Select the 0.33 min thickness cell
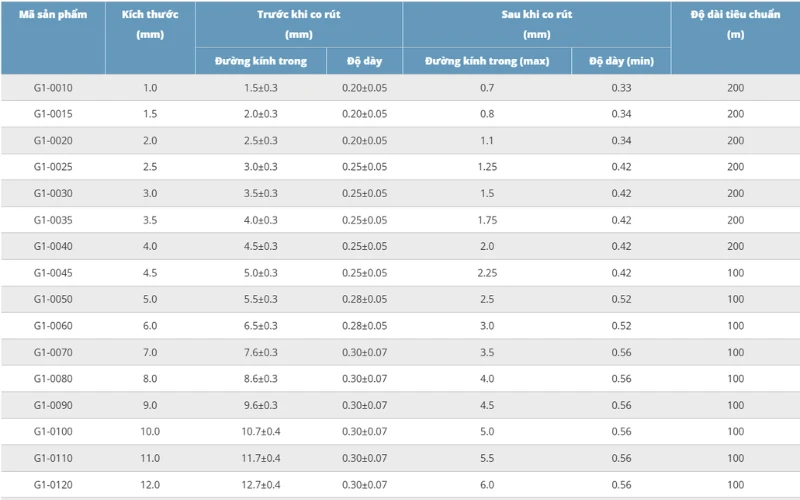Viewport: 800px width, 500px height. (621, 88)
